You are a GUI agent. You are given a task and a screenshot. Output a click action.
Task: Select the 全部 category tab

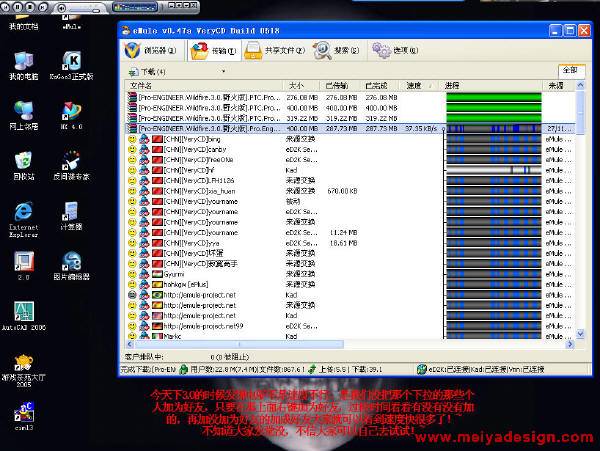coord(570,70)
